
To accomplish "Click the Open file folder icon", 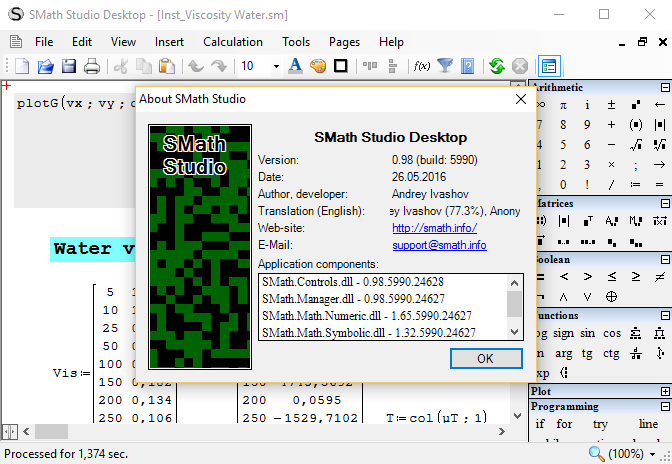I will [x=46, y=66].
